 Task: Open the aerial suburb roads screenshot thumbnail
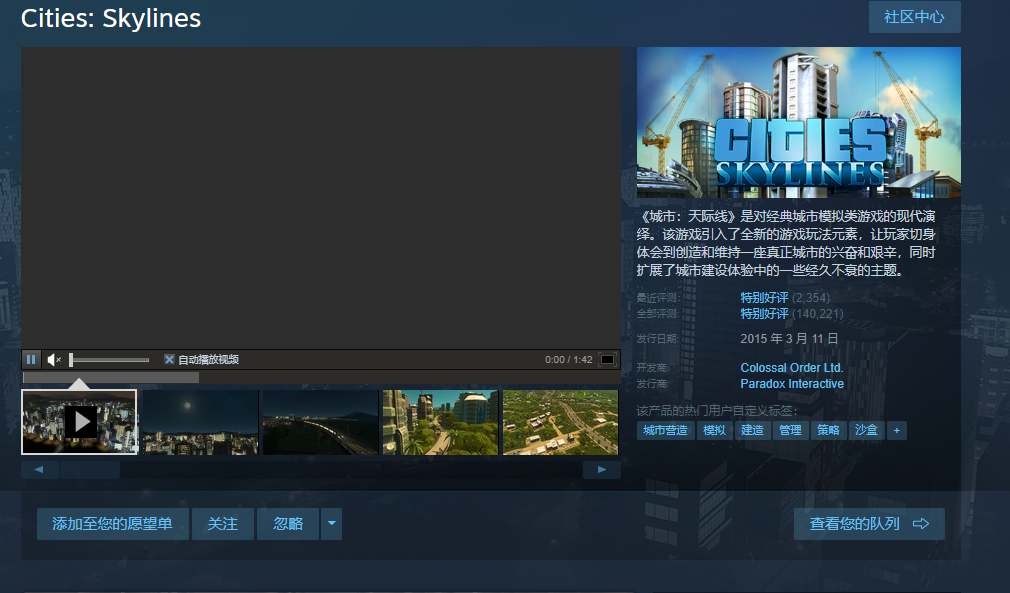click(560, 422)
